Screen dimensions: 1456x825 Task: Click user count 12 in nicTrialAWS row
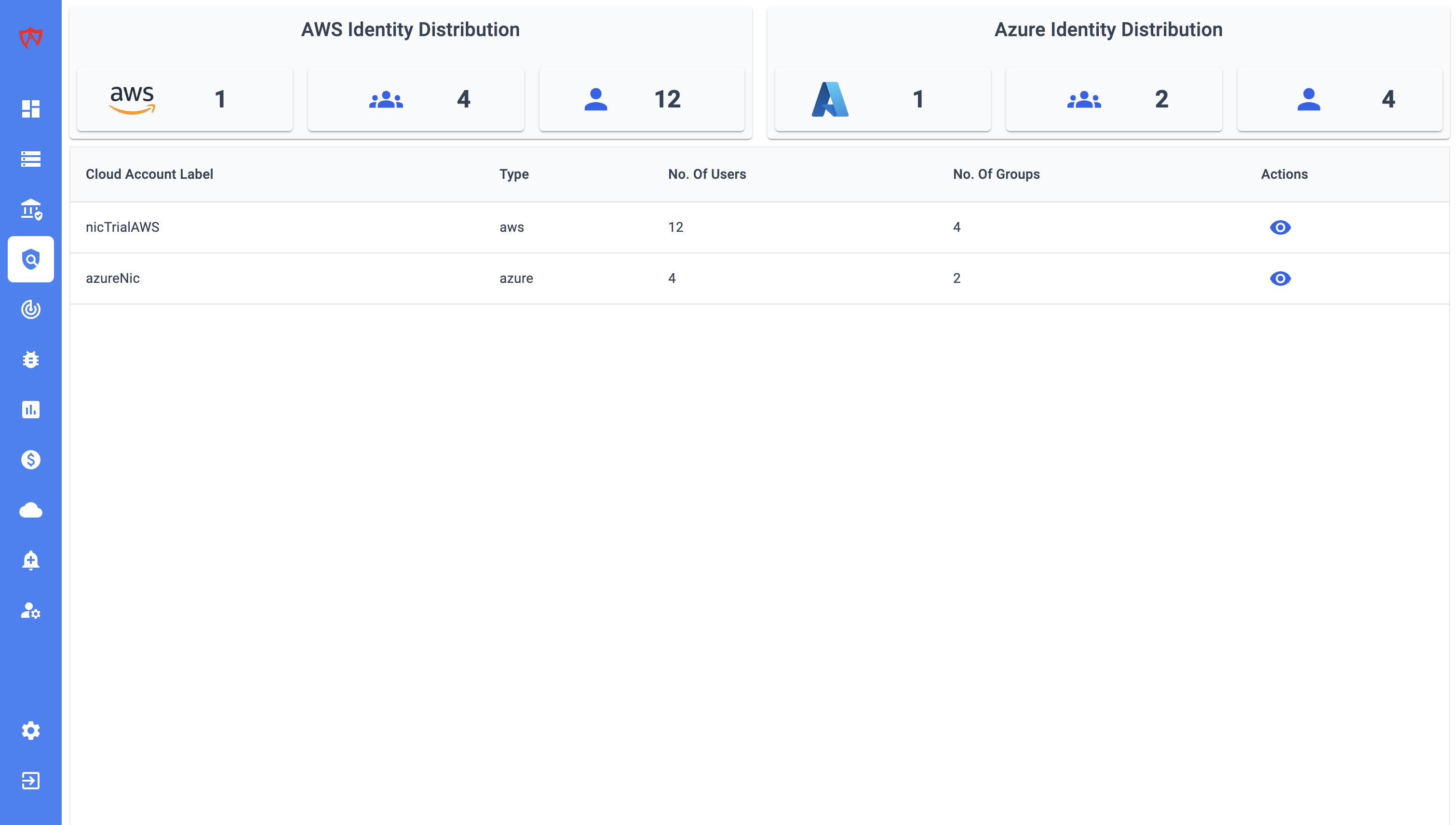click(675, 227)
